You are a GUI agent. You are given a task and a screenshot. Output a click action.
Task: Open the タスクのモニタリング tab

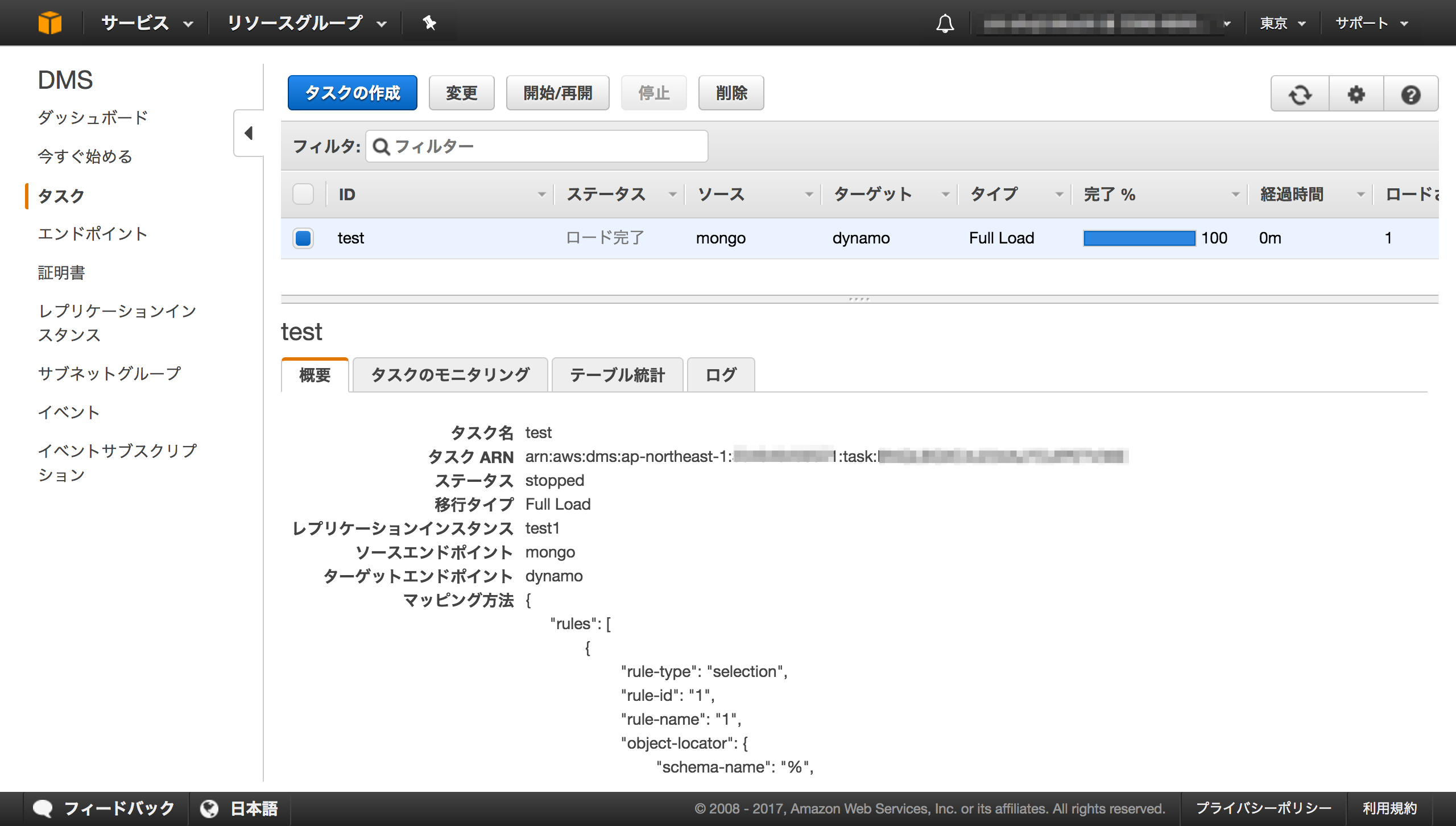pos(450,374)
